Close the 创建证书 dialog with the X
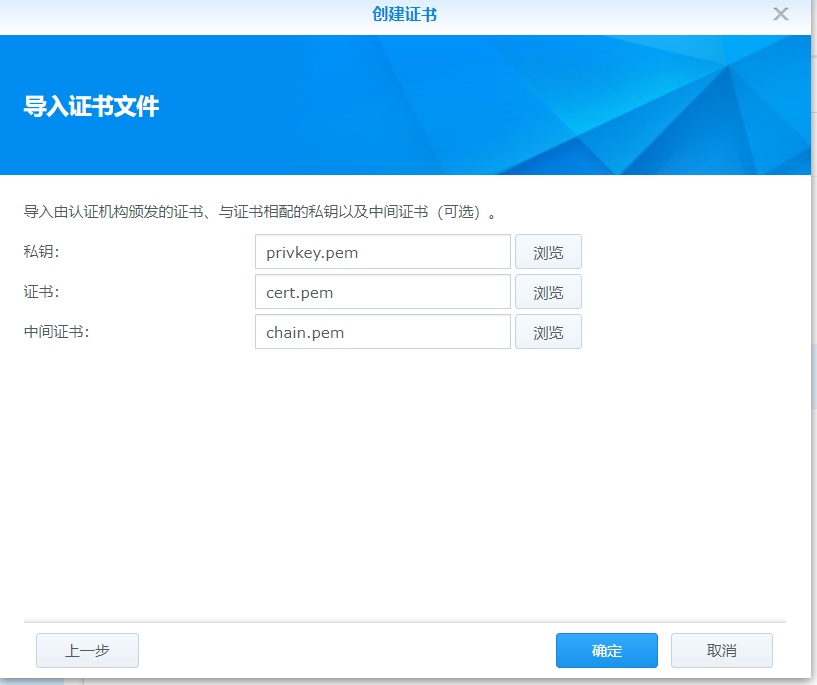This screenshot has height=685, width=817. pos(783,14)
